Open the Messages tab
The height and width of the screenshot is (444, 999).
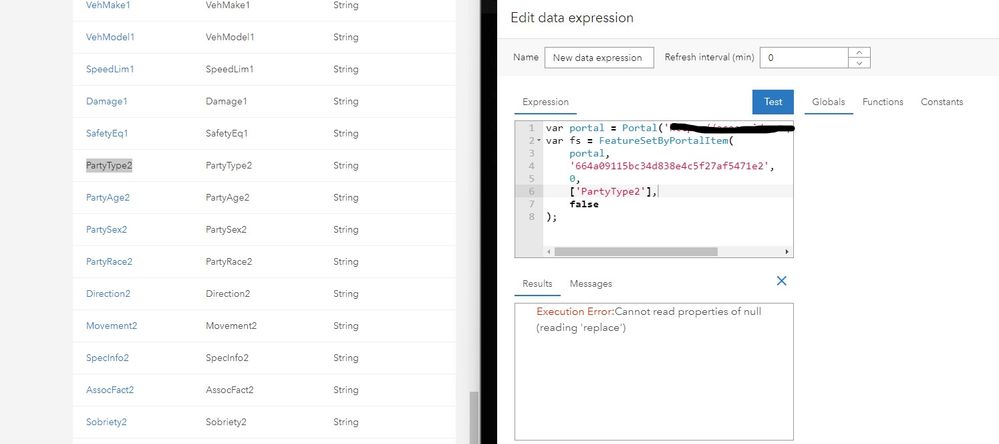coord(590,284)
